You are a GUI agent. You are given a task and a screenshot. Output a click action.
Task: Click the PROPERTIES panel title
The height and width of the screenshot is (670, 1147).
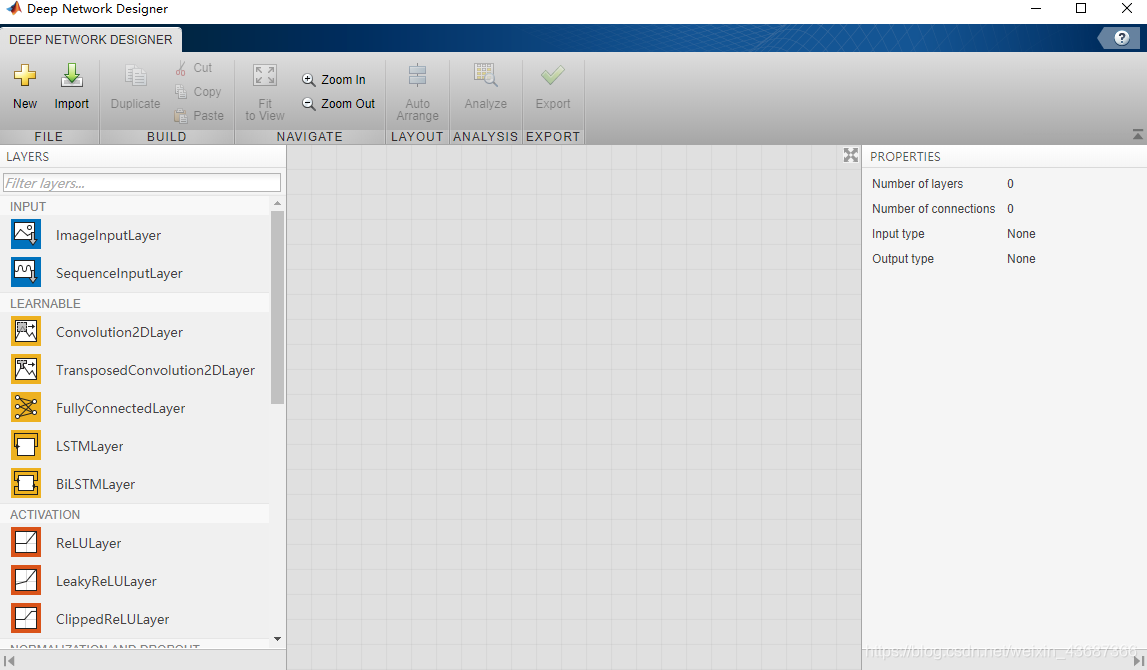tap(905, 157)
